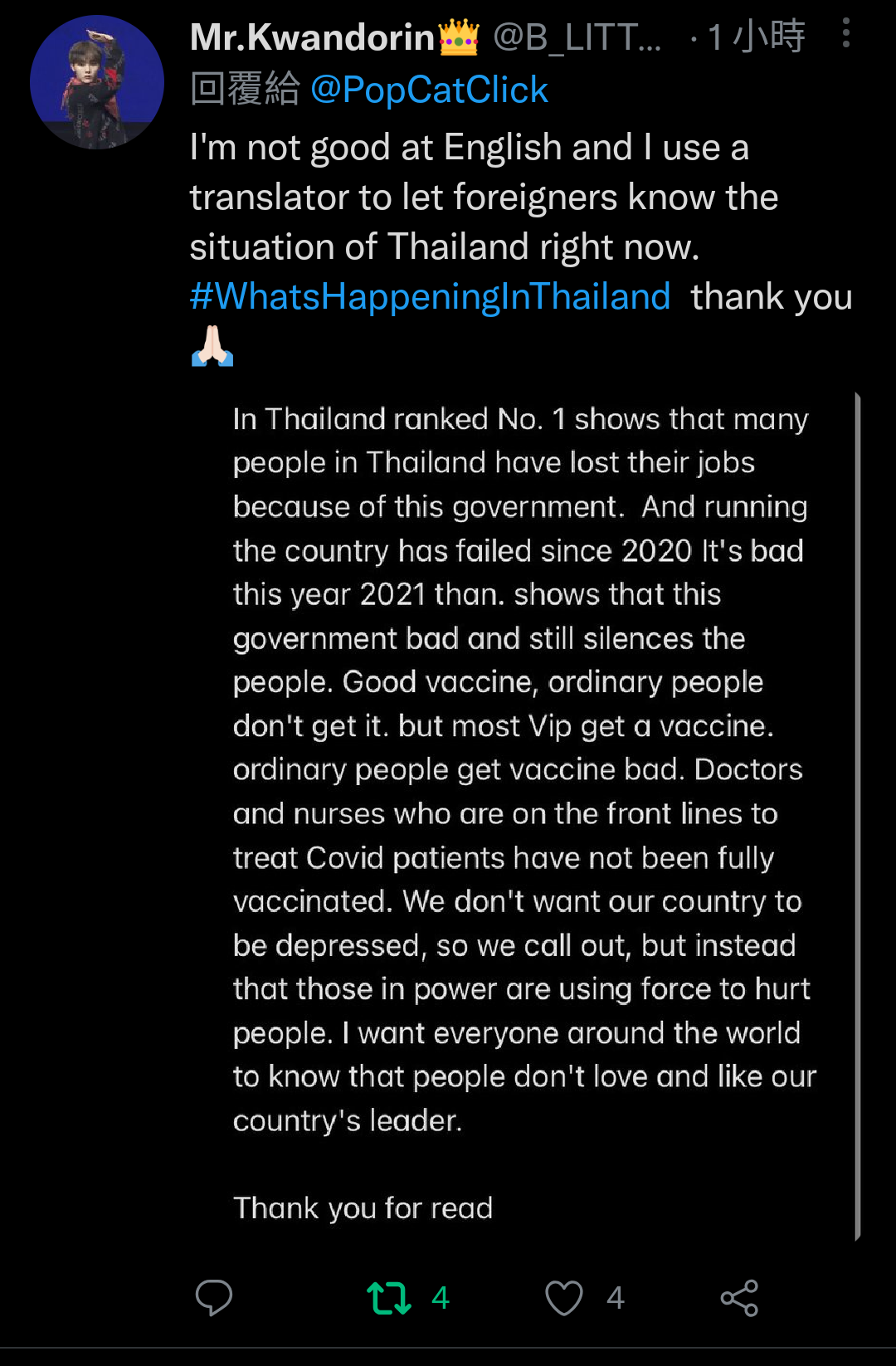Click the 'Thank you for read' line

point(363,1207)
